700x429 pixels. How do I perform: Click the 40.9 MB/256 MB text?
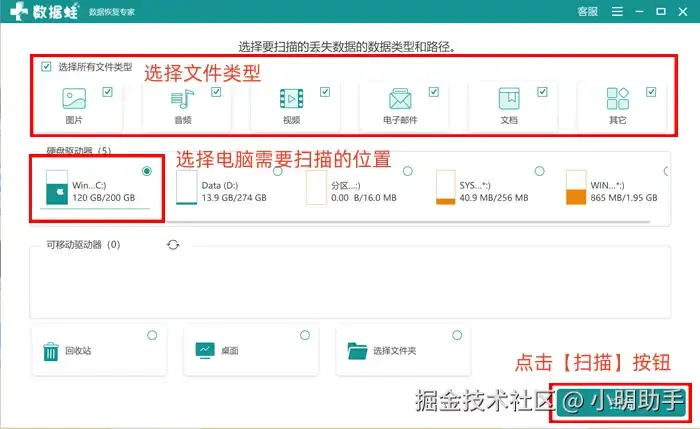[494, 198]
